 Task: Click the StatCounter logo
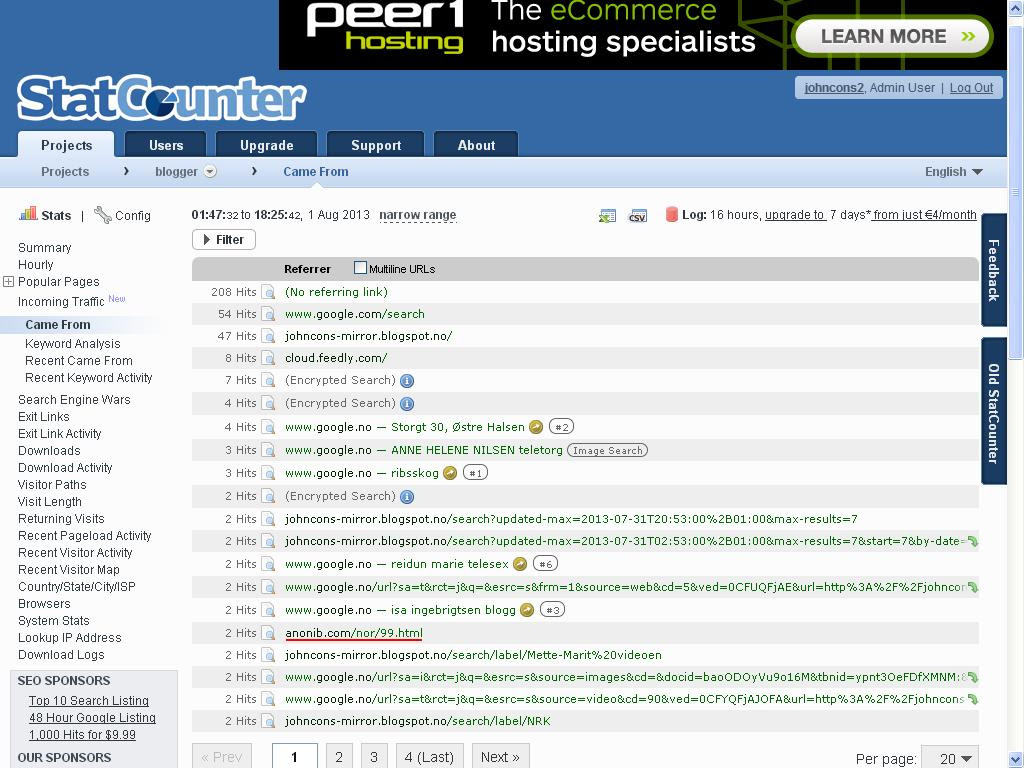pos(161,98)
